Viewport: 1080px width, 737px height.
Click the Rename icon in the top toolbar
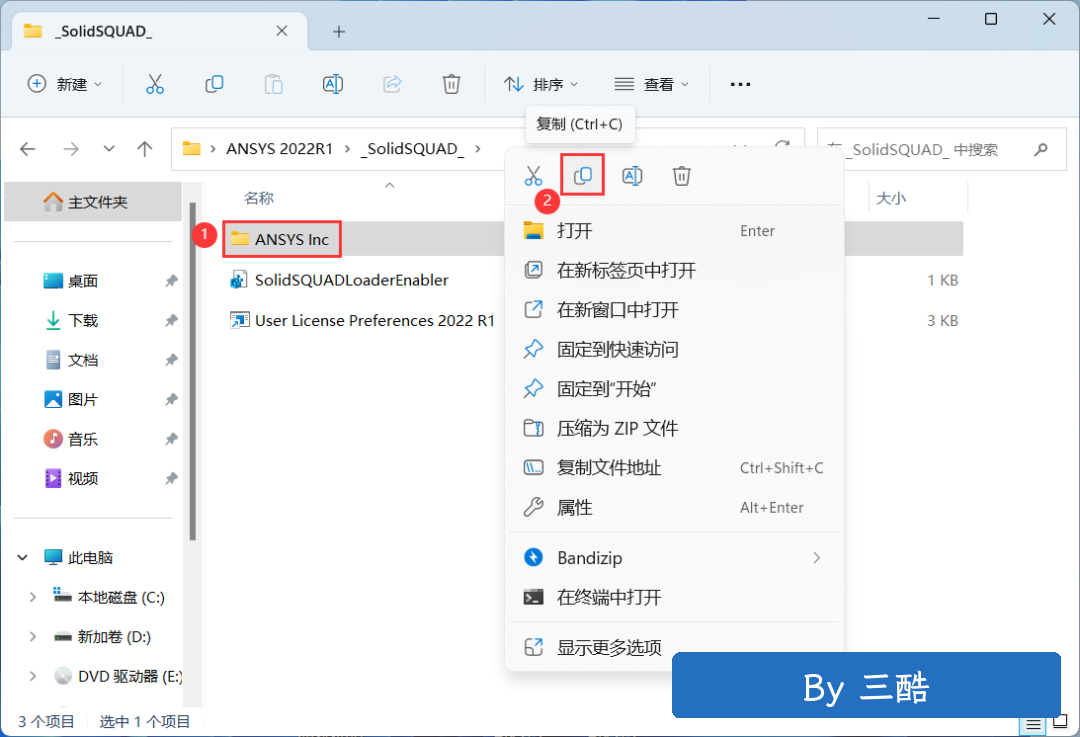click(333, 84)
